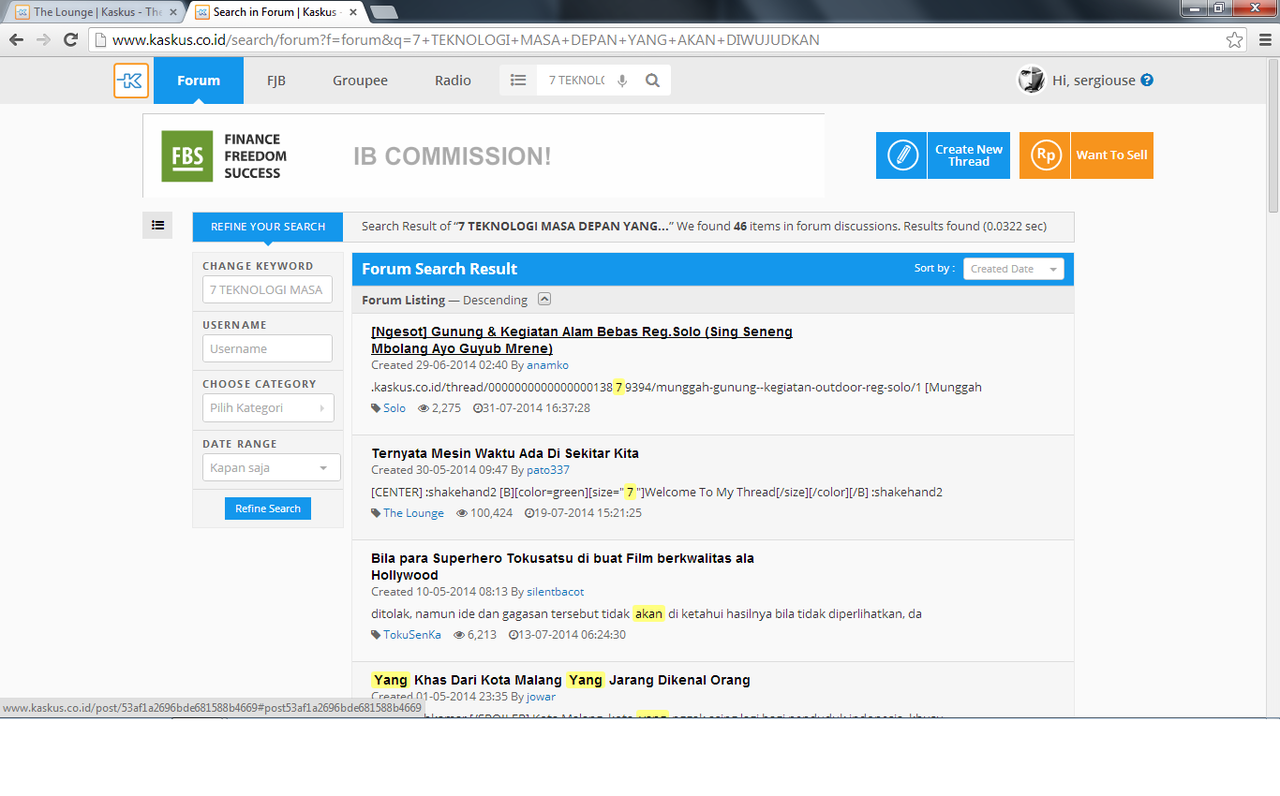Click The Lounge category tag
Viewport: 1280px width, 796px height.
[x=413, y=513]
